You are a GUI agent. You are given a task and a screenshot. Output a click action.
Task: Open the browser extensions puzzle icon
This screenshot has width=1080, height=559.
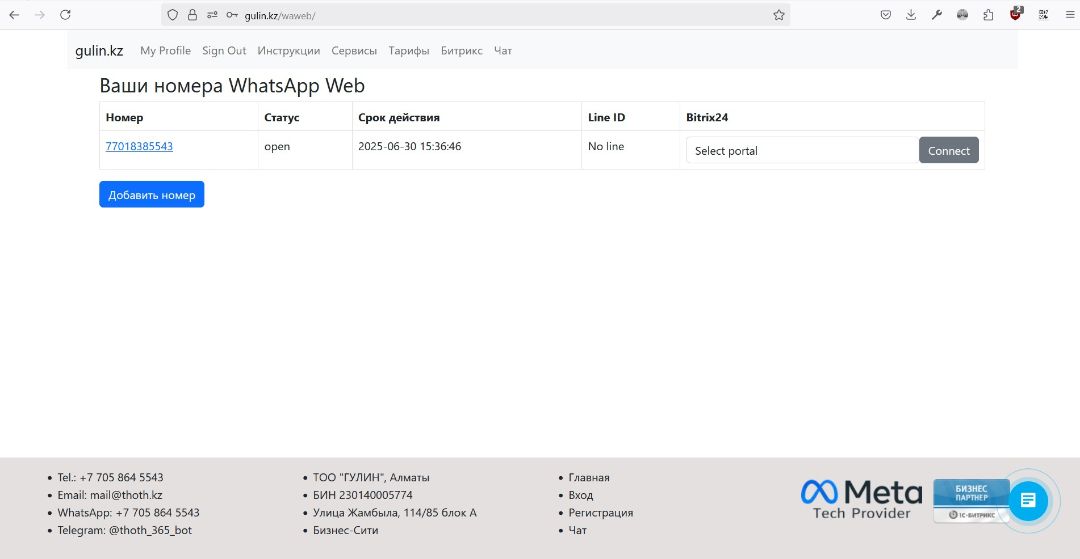point(988,15)
